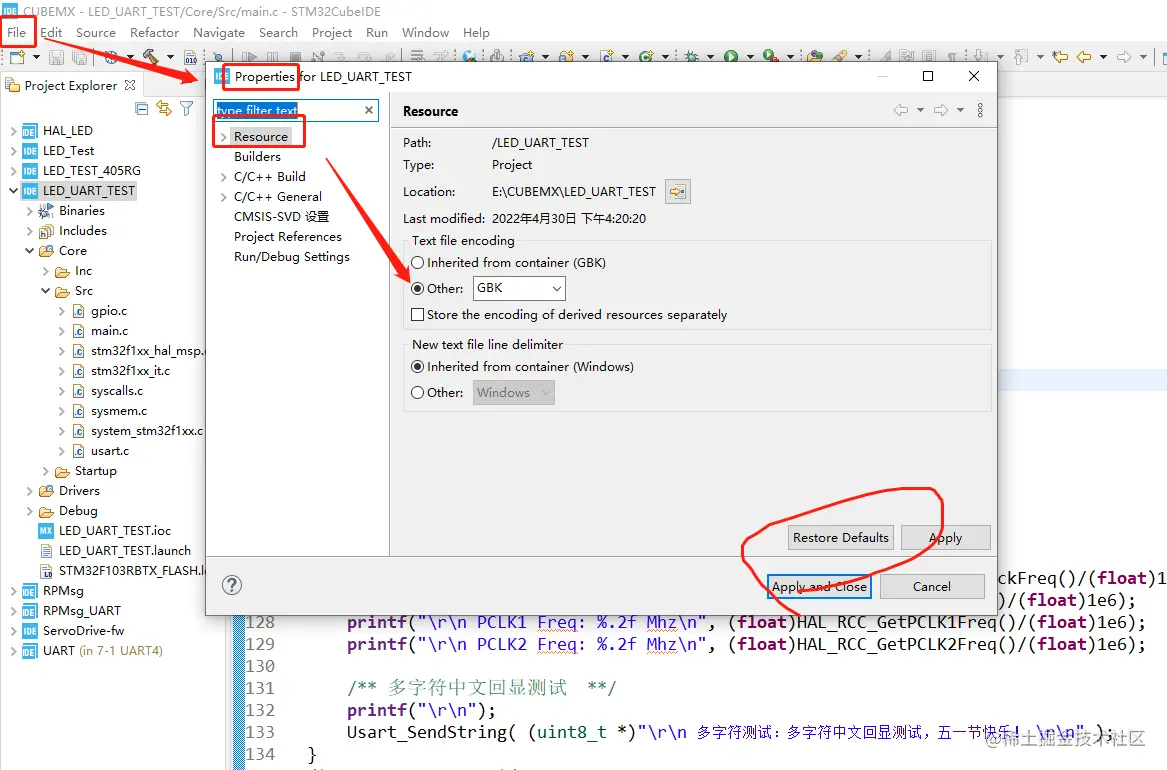Open the GBK encoding dropdown
The height and width of the screenshot is (770, 1167).
(519, 288)
